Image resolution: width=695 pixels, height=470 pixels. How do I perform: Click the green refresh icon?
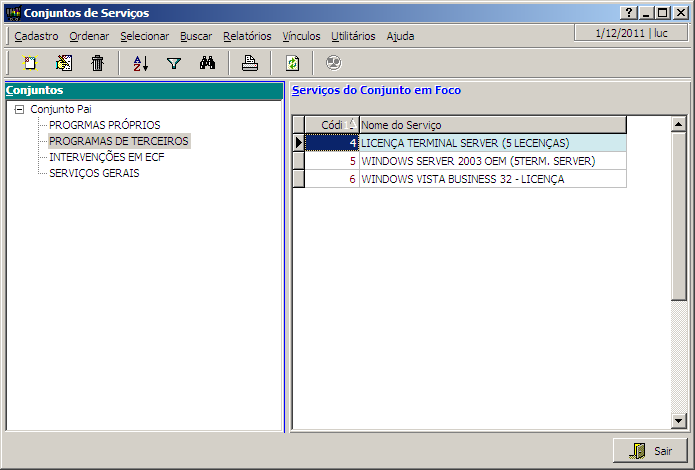tap(292, 63)
